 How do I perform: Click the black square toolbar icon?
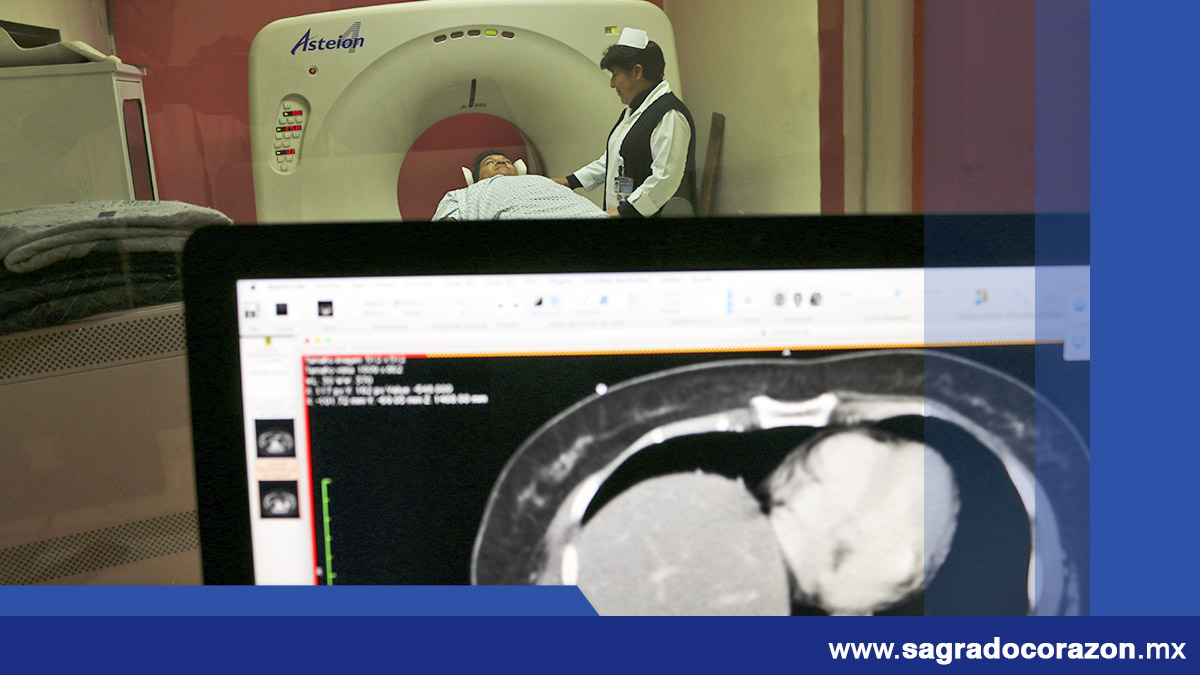[283, 309]
